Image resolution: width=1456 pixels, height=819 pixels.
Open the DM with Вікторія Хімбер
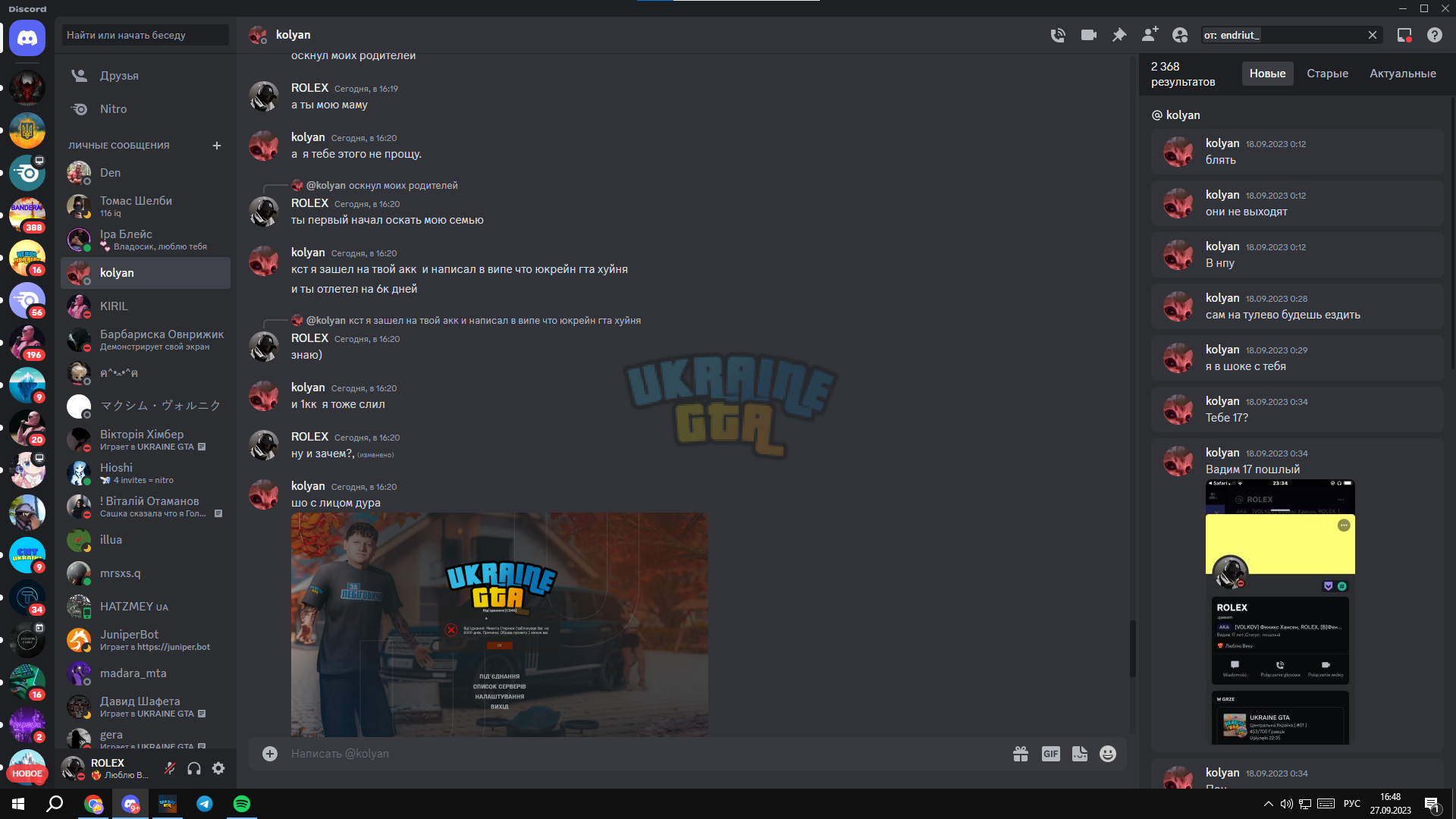coord(146,440)
